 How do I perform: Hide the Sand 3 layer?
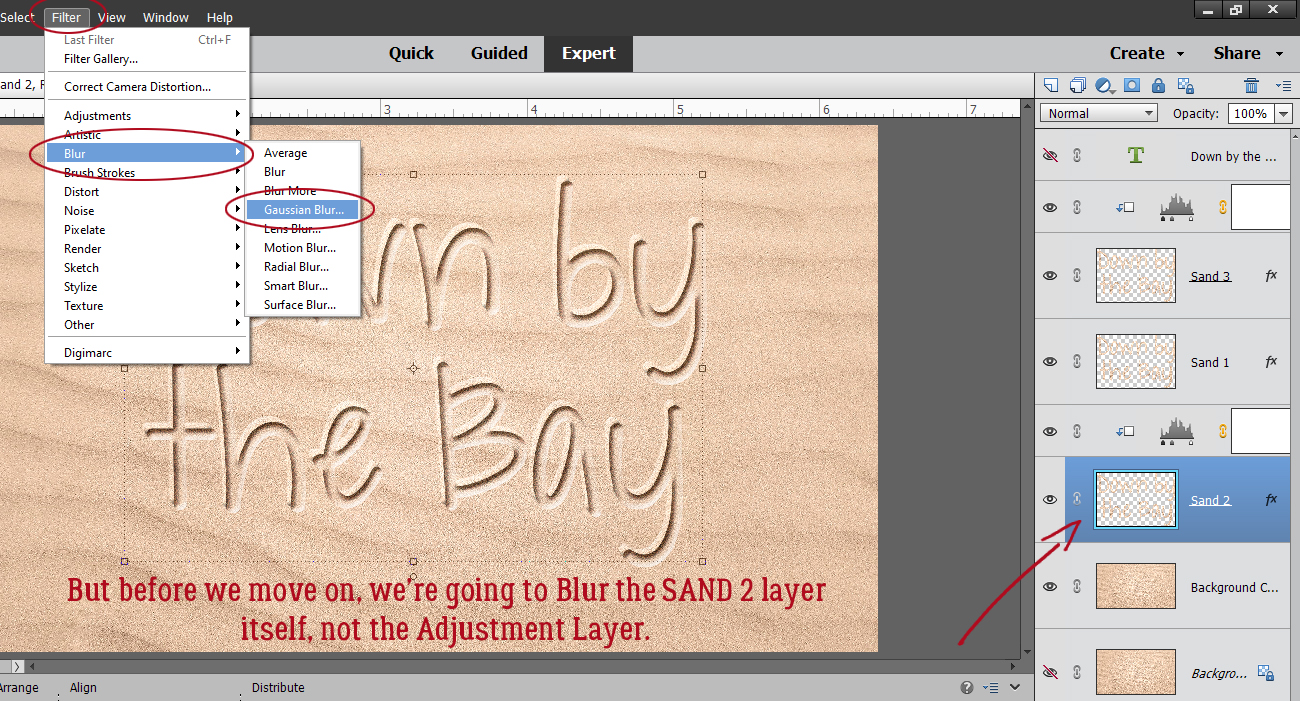(1050, 276)
